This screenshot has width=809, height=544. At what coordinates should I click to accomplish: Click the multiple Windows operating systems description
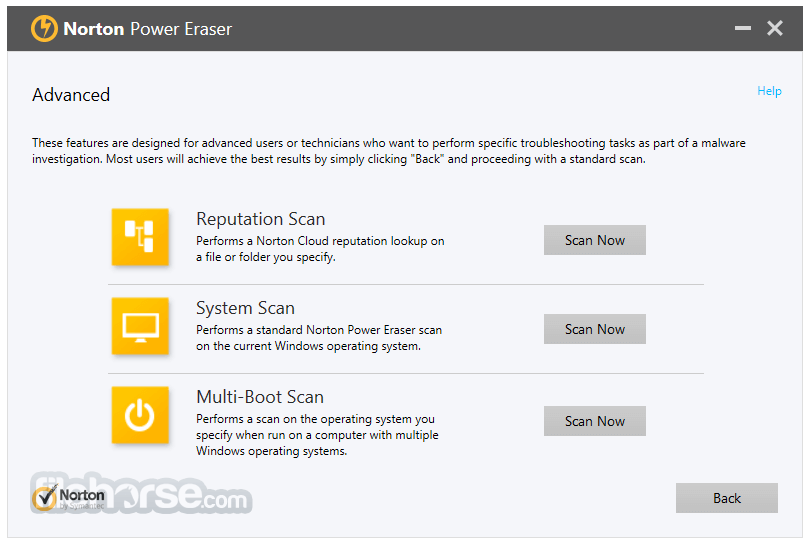317,435
